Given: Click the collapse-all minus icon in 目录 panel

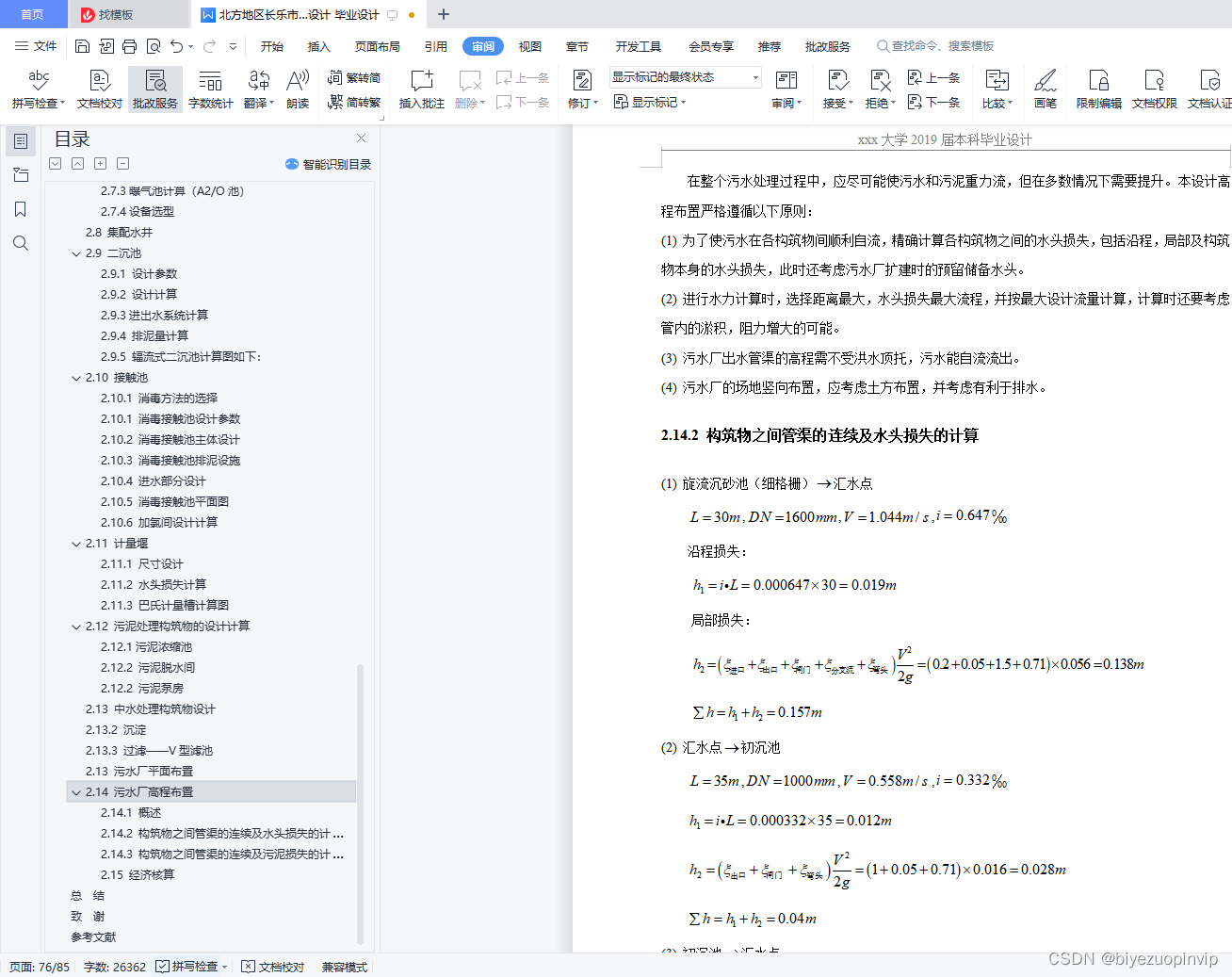Looking at the screenshot, I should [x=123, y=164].
